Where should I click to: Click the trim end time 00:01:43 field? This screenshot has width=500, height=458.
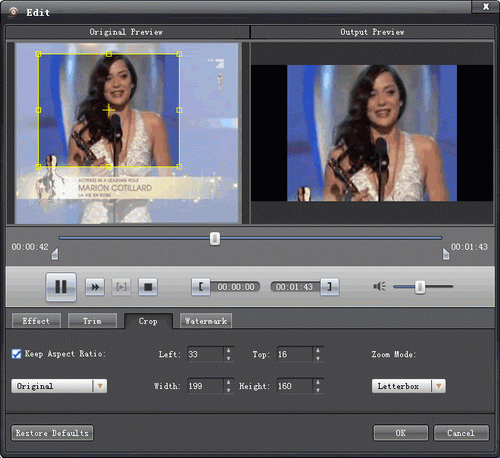[x=295, y=287]
